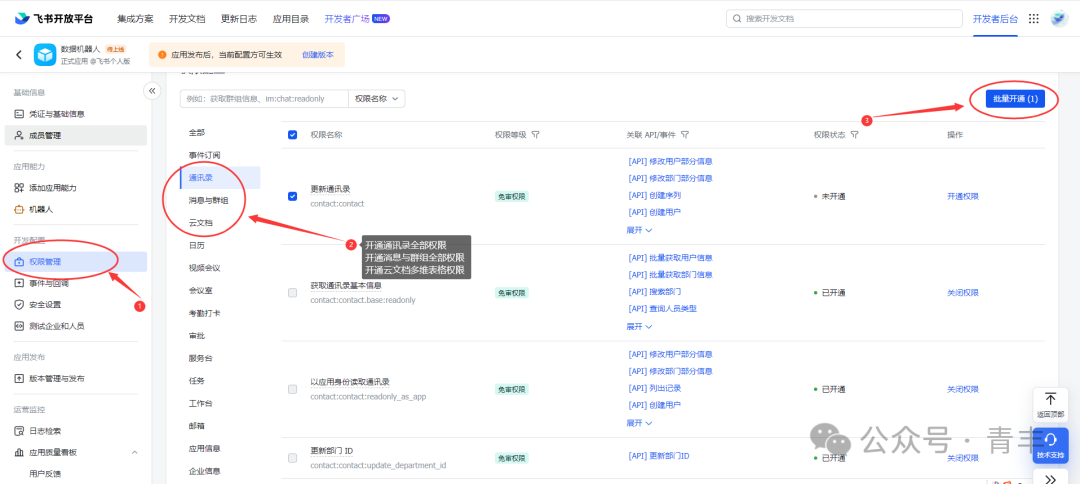This screenshot has width=1080, height=484.
Task: Click filter icon beside 关联 API/事件
Action: tap(685, 135)
